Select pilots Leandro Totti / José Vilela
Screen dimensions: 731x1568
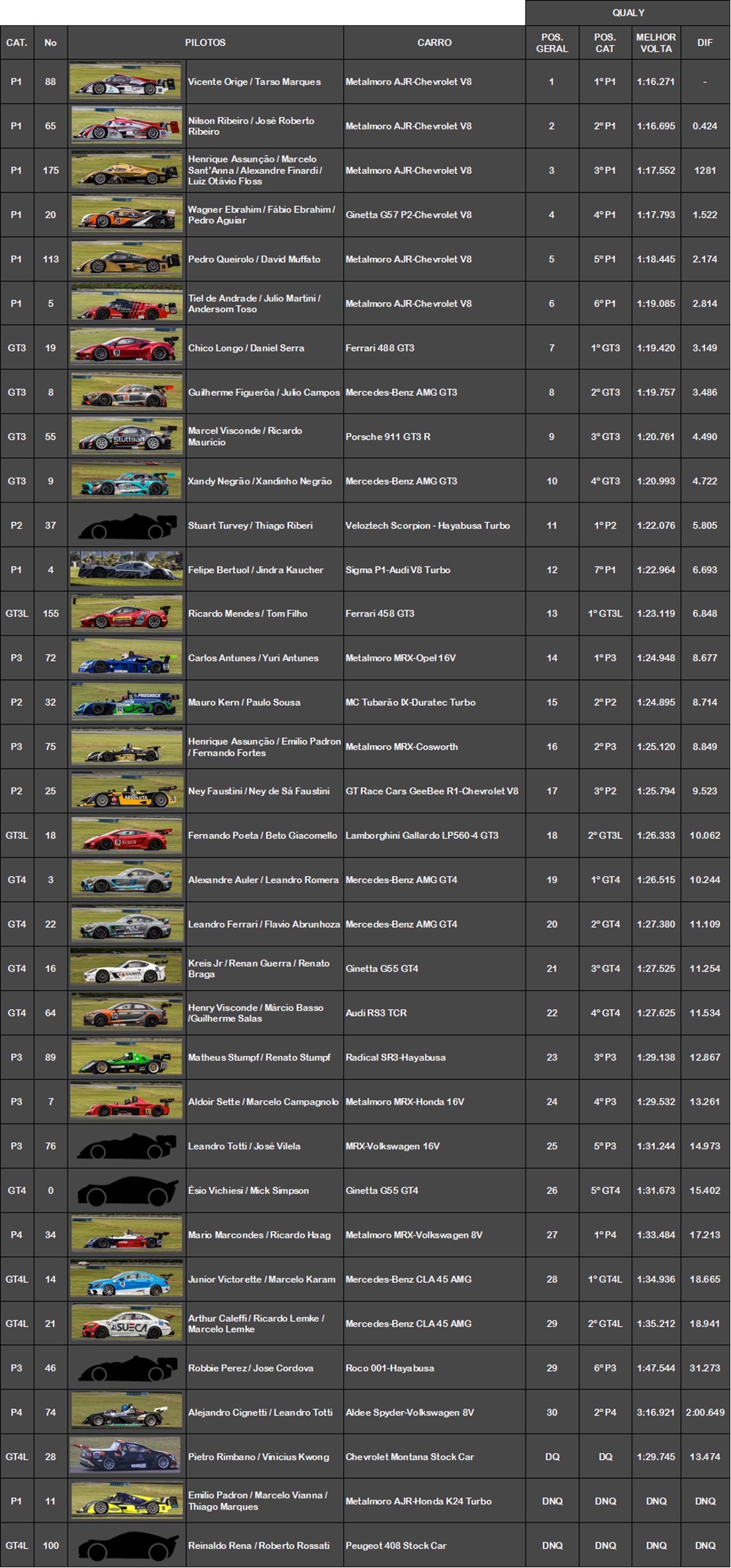(x=244, y=1146)
